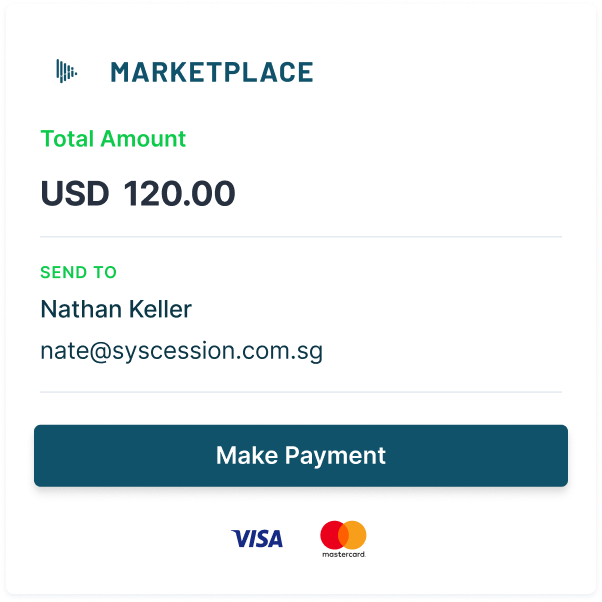Screen dimensions: 602x602
Task: Select the SEND TO label
Action: [x=78, y=272]
